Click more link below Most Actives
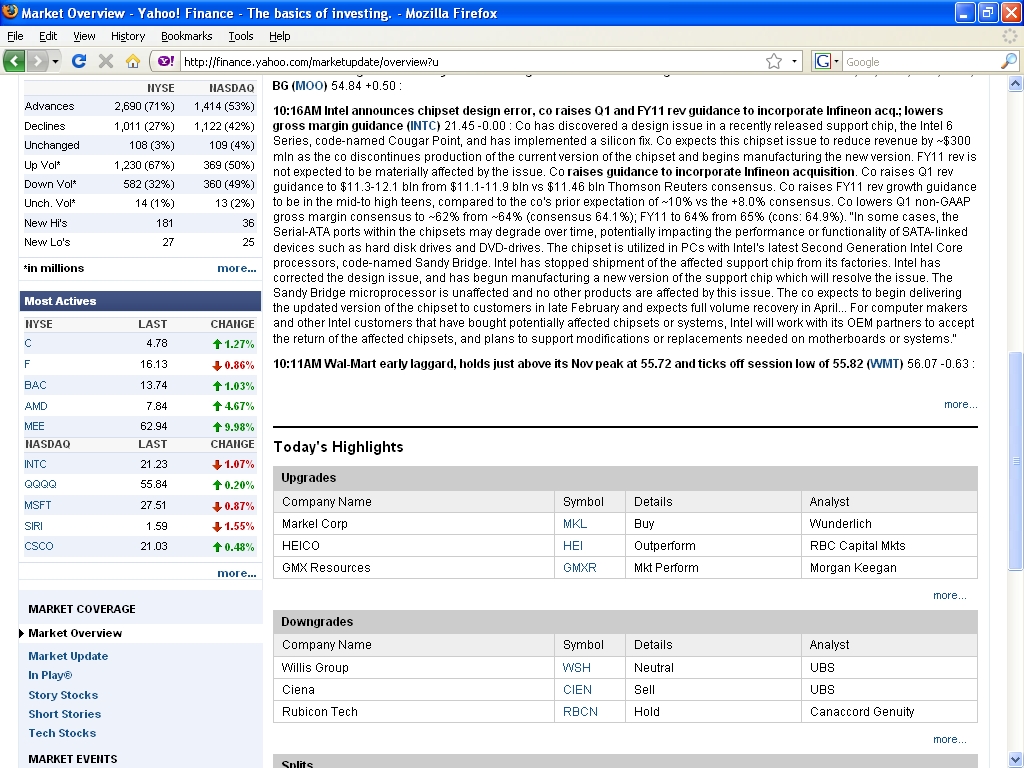Image resolution: width=1024 pixels, height=768 pixels. coord(236,573)
